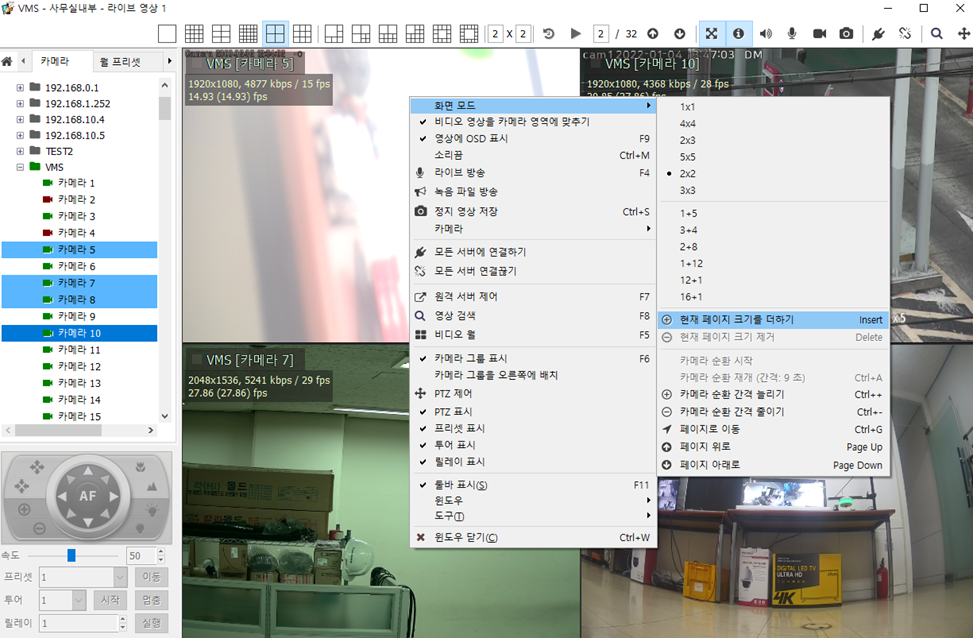Image resolution: width=973 pixels, height=638 pixels.
Task: Open the 프리셋 preset dropdown
Action: 119,577
